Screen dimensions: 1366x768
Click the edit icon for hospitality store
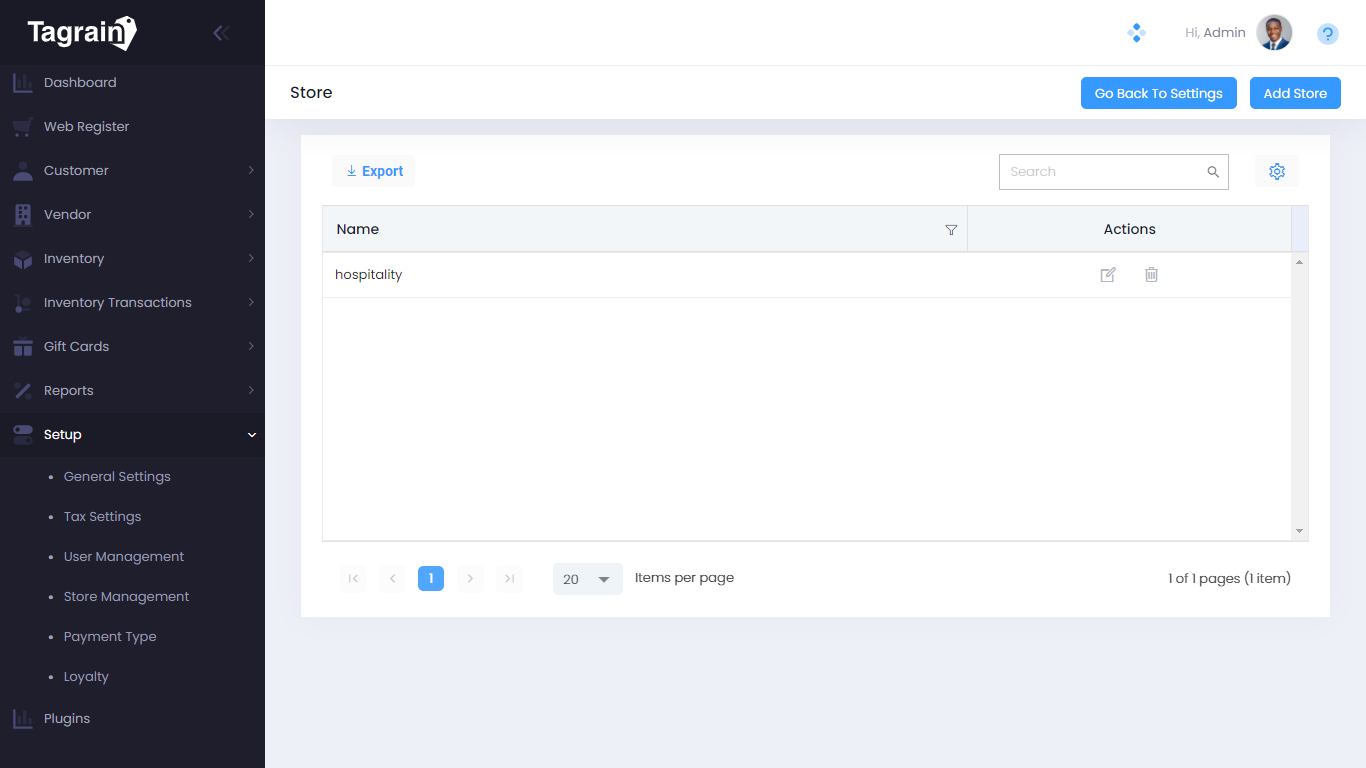pyautogui.click(x=1108, y=275)
